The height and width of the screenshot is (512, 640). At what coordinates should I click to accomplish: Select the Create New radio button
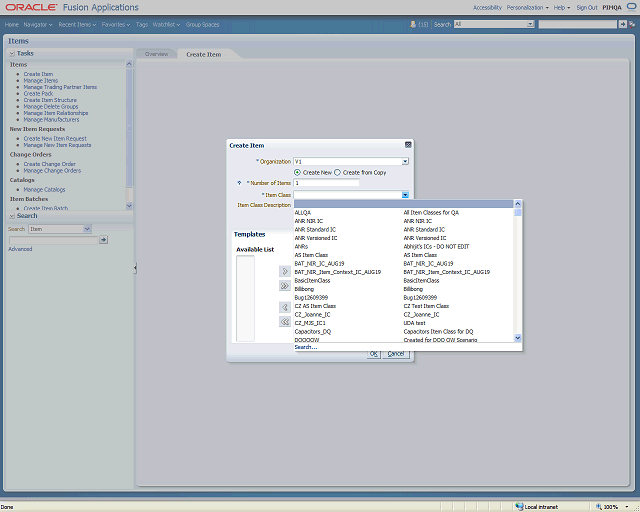297,173
